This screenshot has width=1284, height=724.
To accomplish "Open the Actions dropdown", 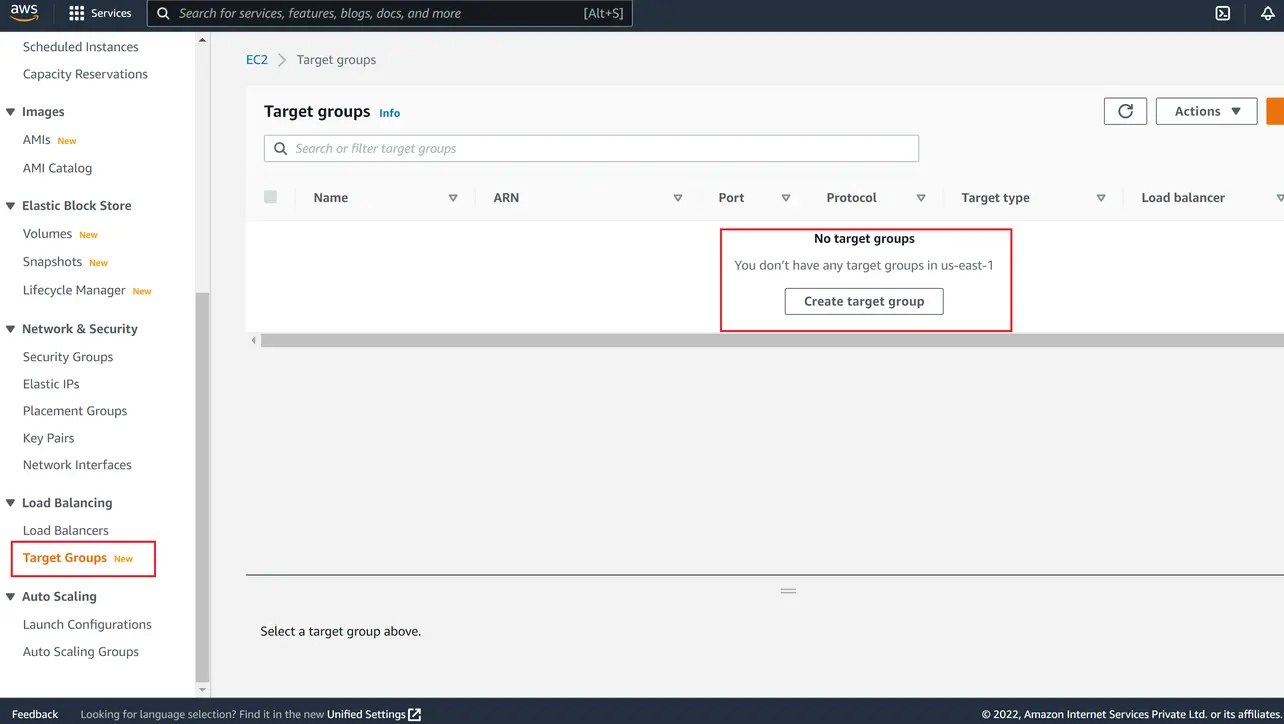I will [1206, 111].
